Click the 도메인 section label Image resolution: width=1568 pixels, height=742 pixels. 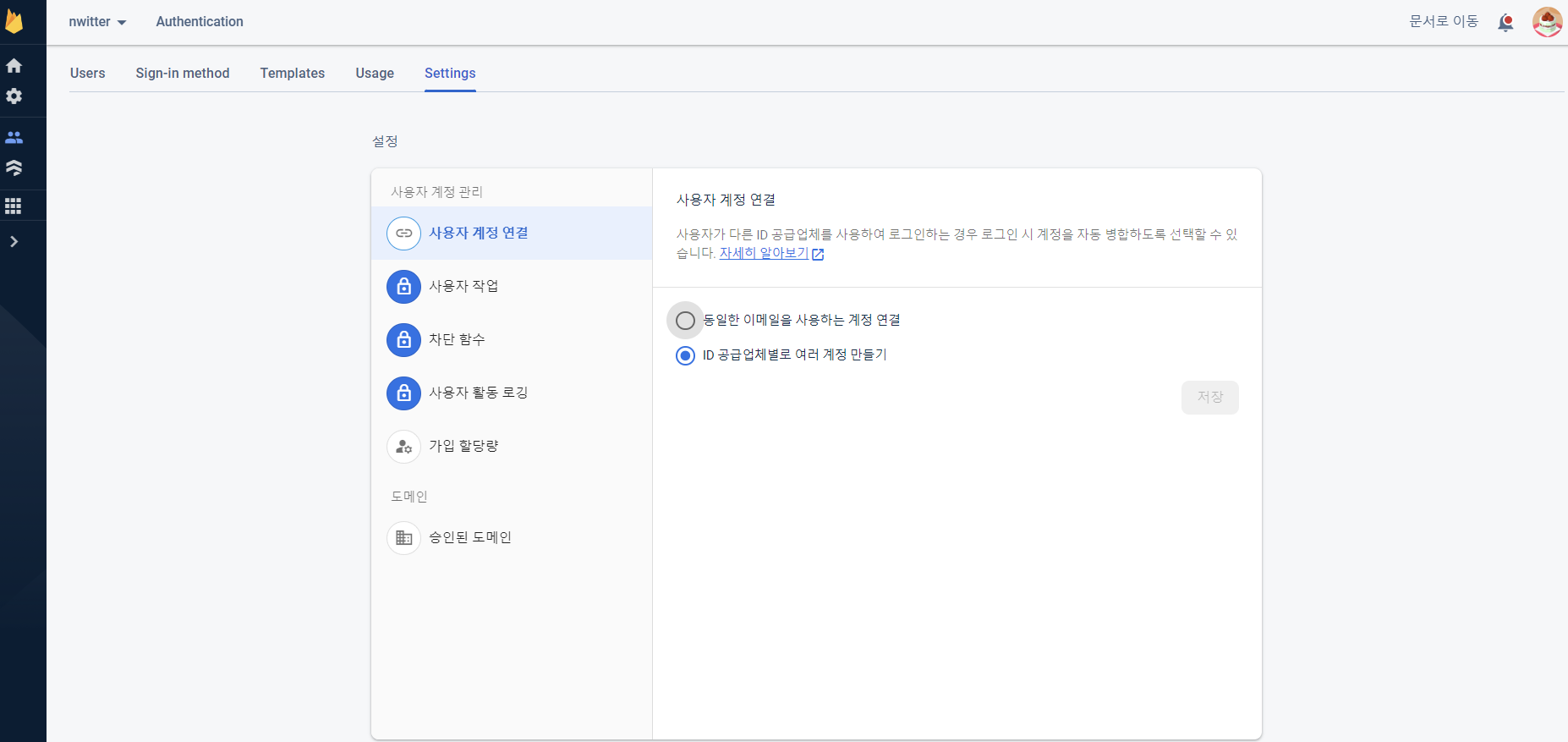409,497
